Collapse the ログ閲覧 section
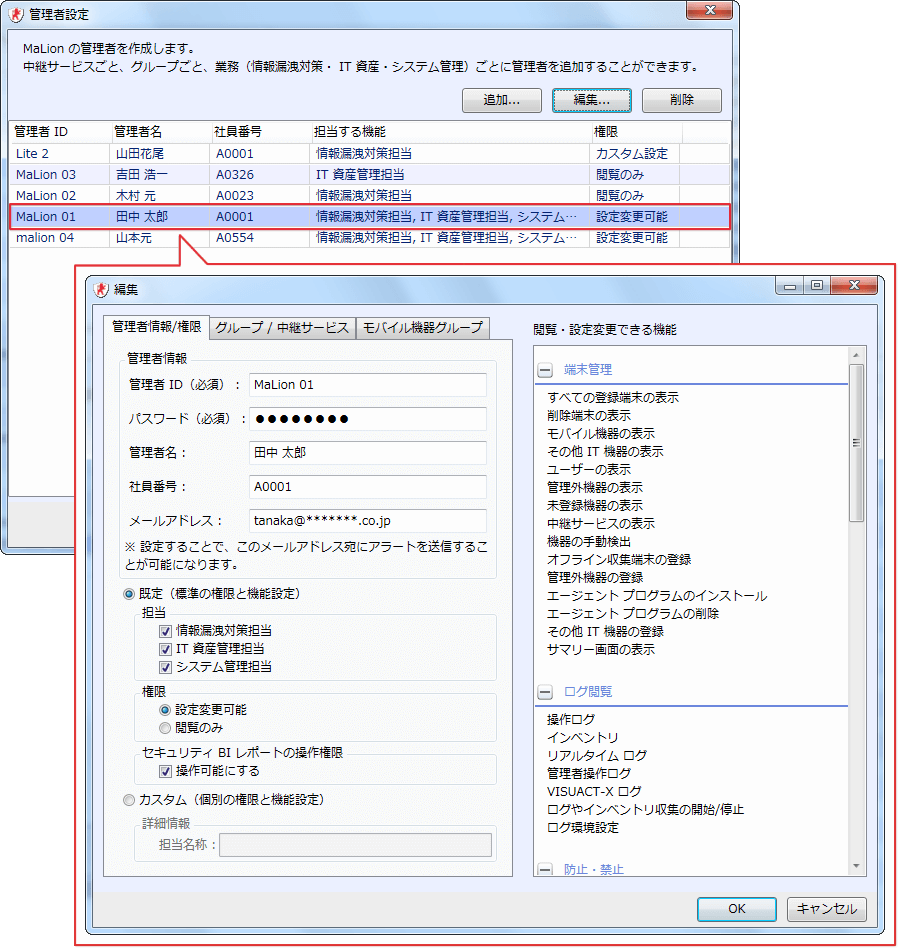 545,692
